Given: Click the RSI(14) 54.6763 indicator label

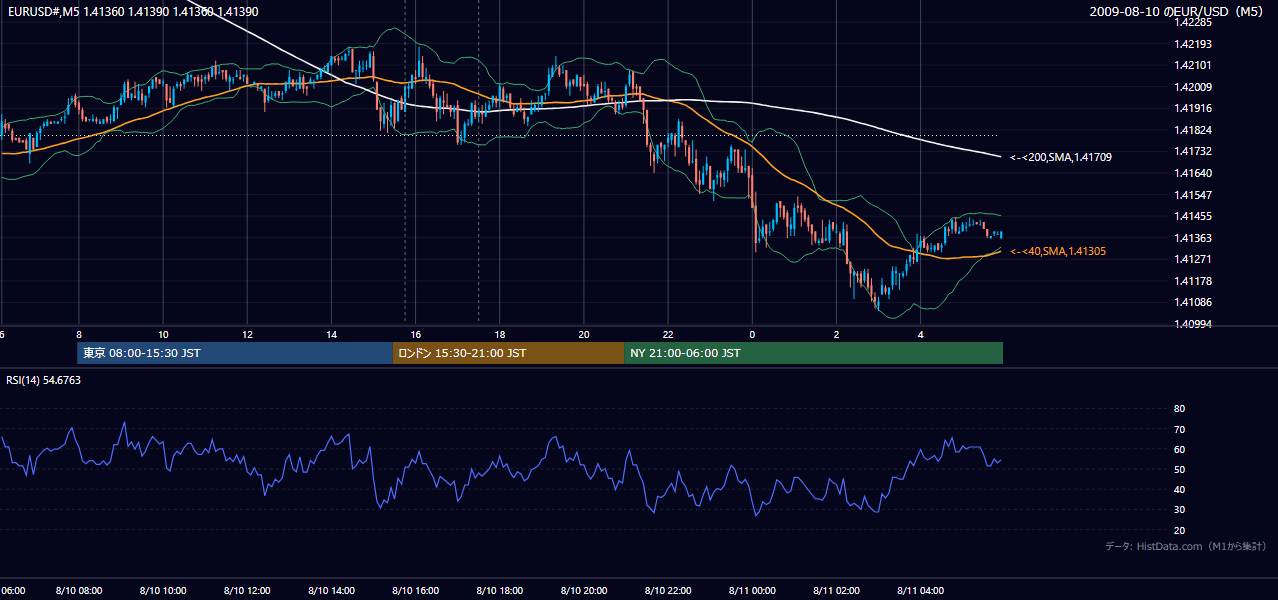Looking at the screenshot, I should click(x=44, y=380).
